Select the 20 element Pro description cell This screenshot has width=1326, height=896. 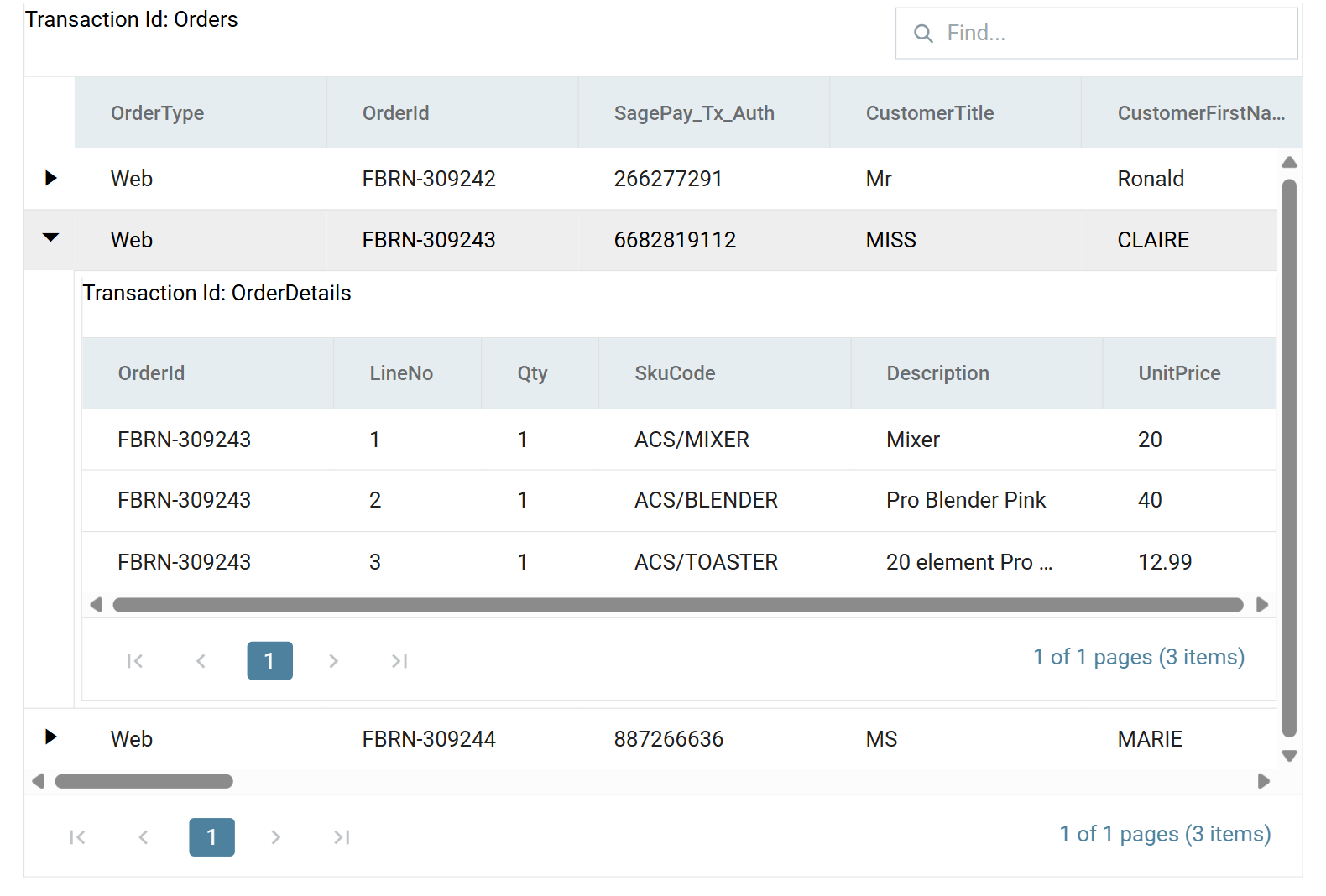click(977, 562)
